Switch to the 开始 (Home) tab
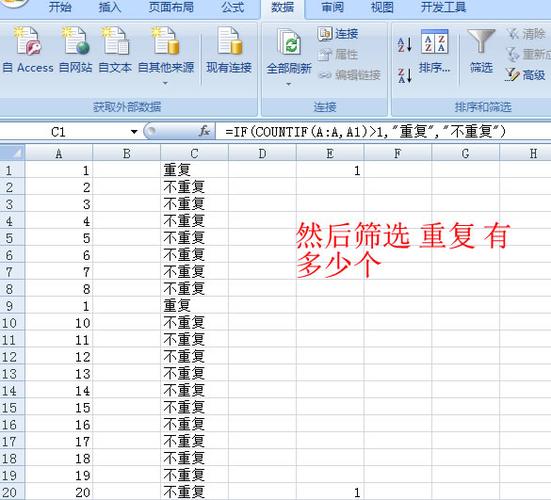The width and height of the screenshot is (551, 500). coord(60,7)
